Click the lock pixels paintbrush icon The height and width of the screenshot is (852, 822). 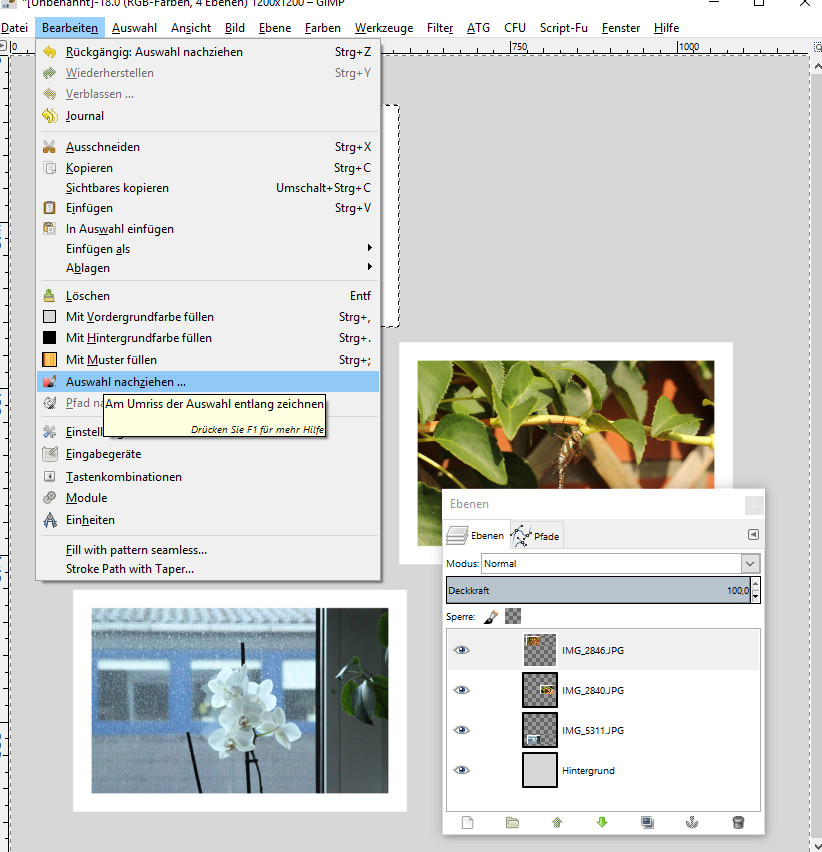coord(490,617)
